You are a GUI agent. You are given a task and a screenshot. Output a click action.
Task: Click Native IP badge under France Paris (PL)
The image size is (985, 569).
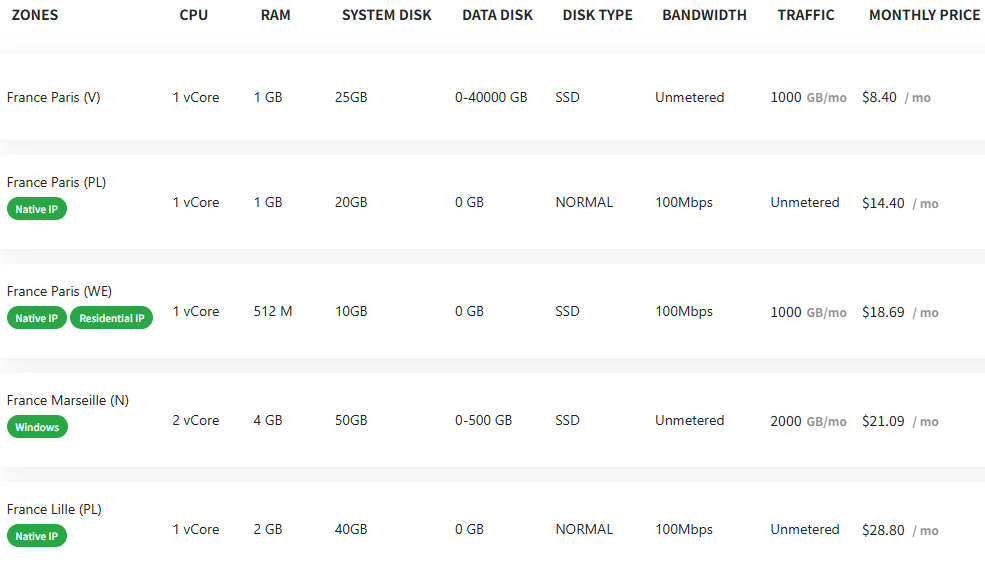[37, 209]
